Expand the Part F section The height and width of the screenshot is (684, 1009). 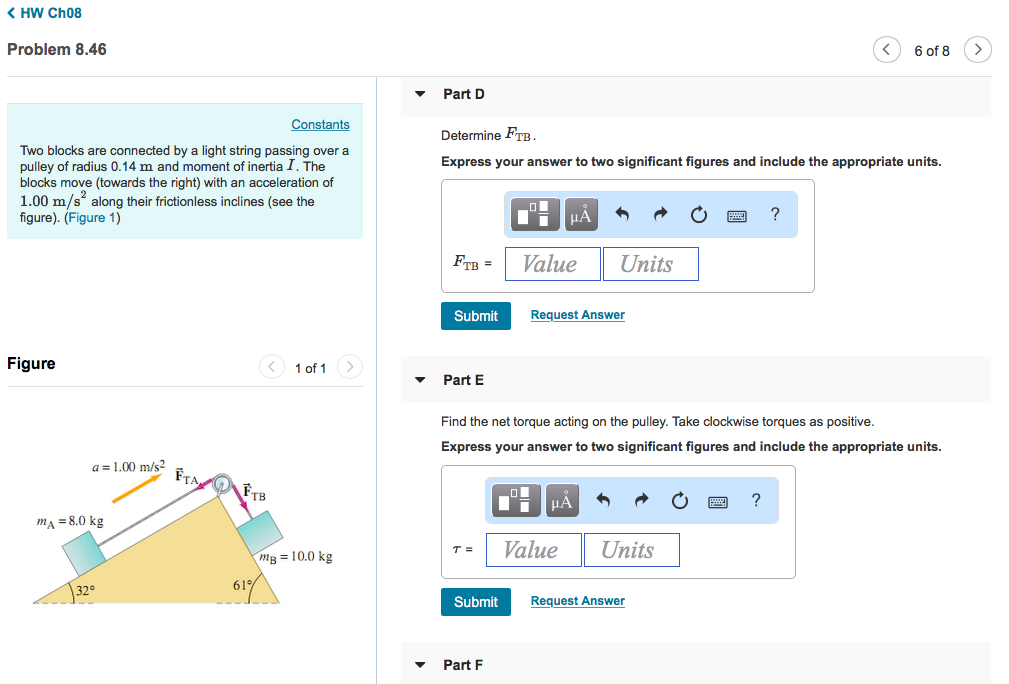coord(419,664)
